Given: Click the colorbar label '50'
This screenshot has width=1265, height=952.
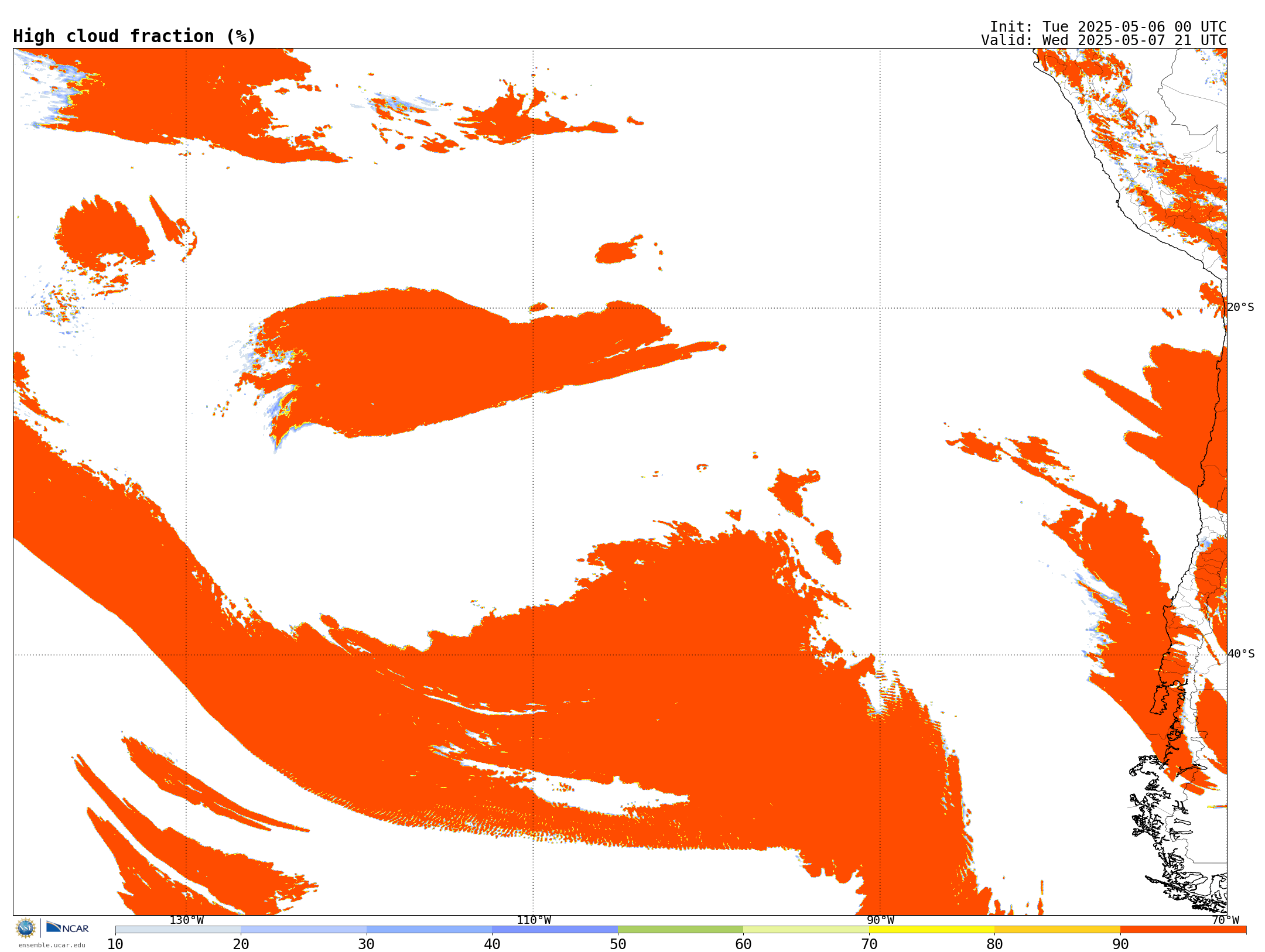Looking at the screenshot, I should pyautogui.click(x=618, y=944).
